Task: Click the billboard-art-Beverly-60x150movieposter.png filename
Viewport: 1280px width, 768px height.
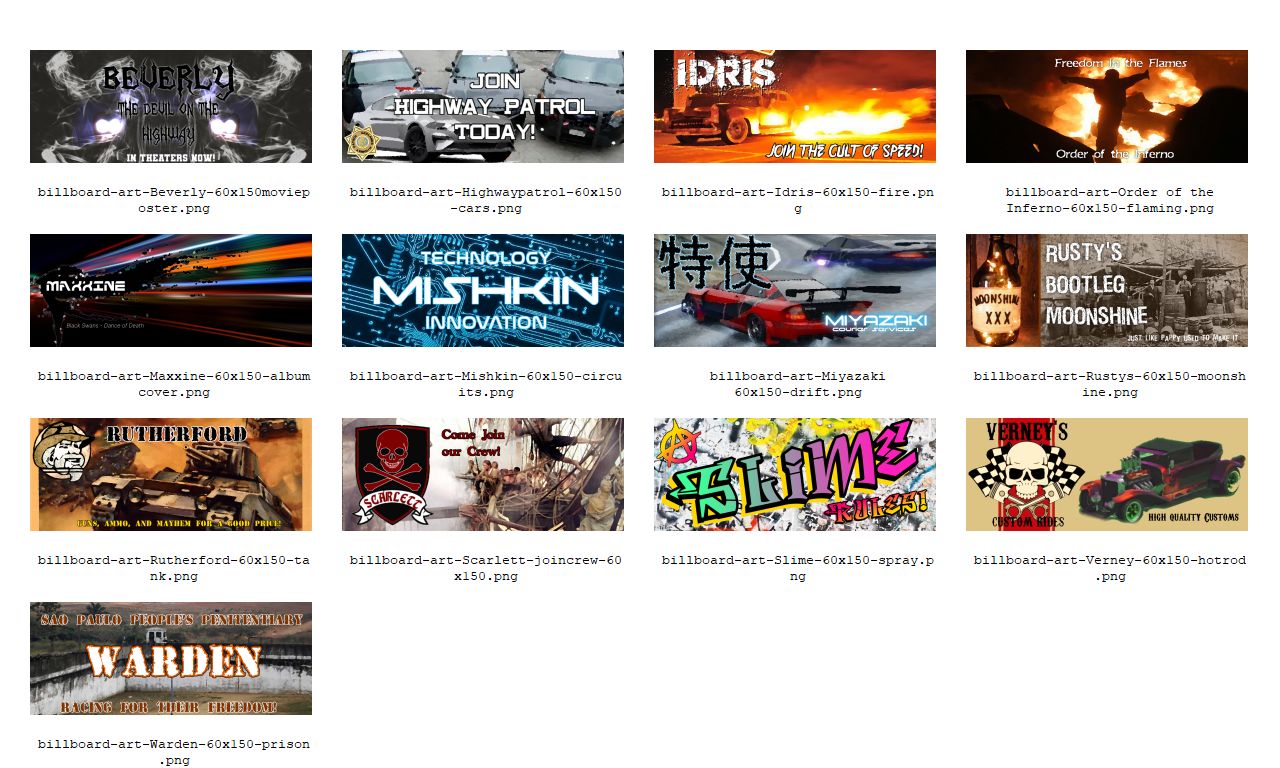Action: tap(173, 200)
